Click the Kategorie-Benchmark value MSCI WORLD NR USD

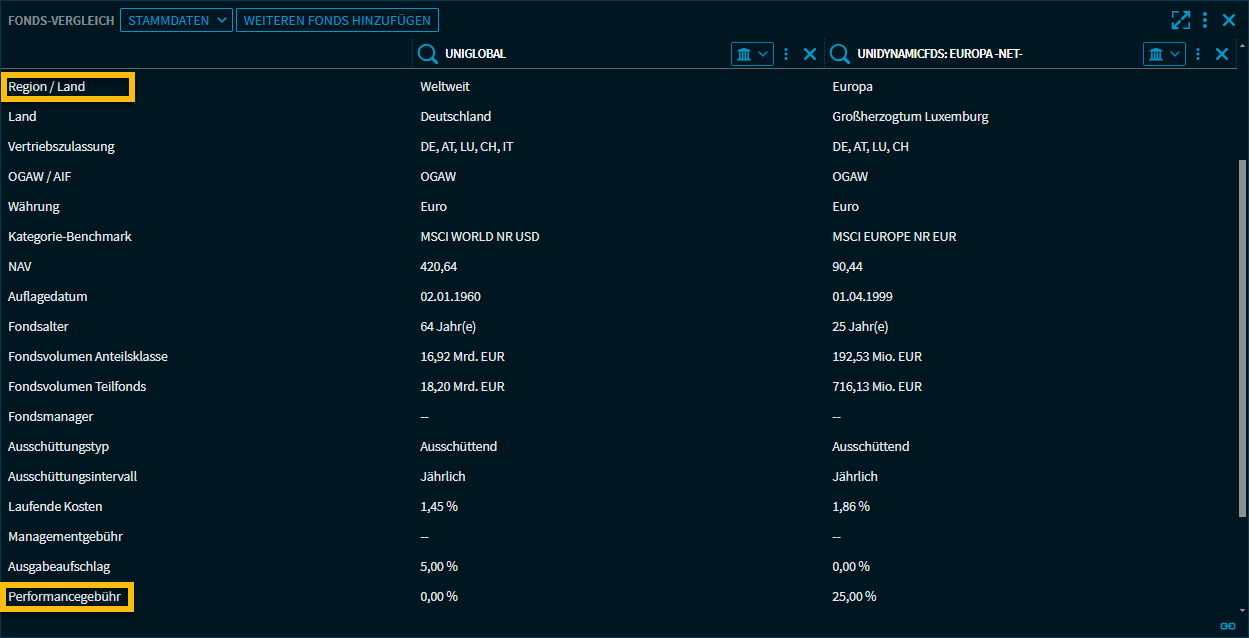pos(480,237)
